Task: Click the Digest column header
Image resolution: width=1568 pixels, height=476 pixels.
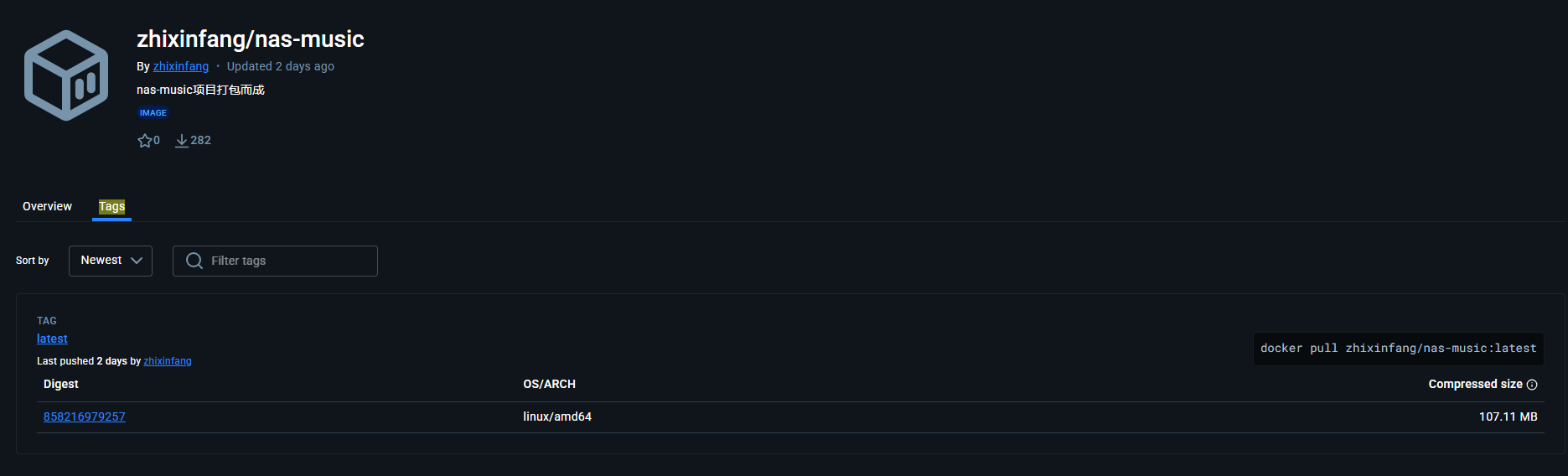Action: point(61,384)
